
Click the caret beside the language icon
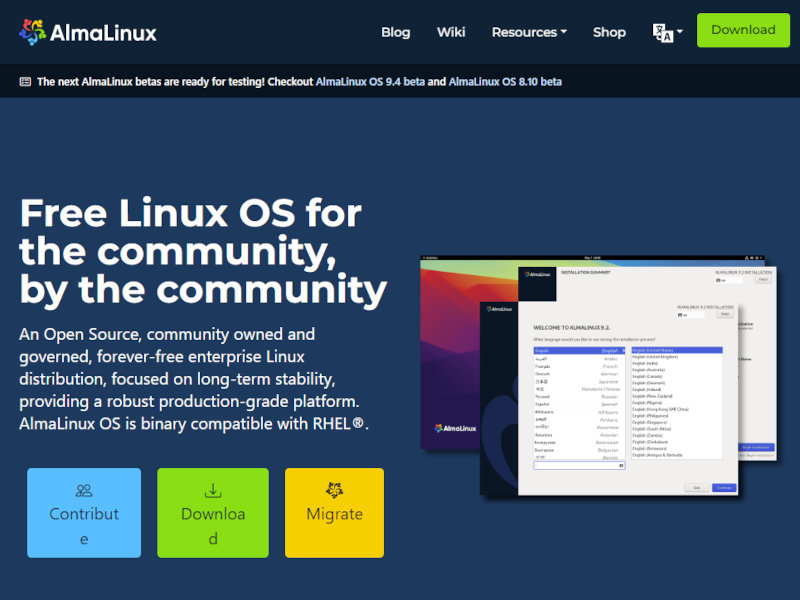[x=680, y=32]
